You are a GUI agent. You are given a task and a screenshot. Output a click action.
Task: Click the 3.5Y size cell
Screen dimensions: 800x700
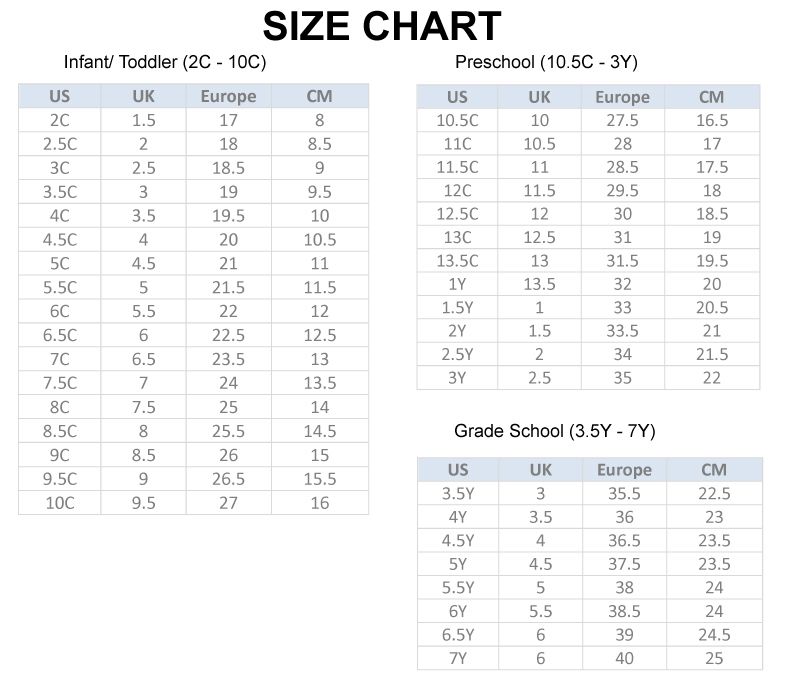point(458,493)
